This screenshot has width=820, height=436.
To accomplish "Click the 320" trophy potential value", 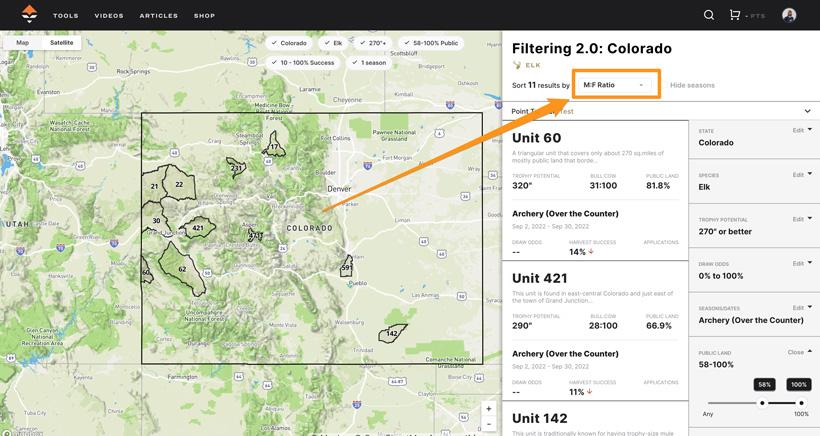I will (522, 186).
